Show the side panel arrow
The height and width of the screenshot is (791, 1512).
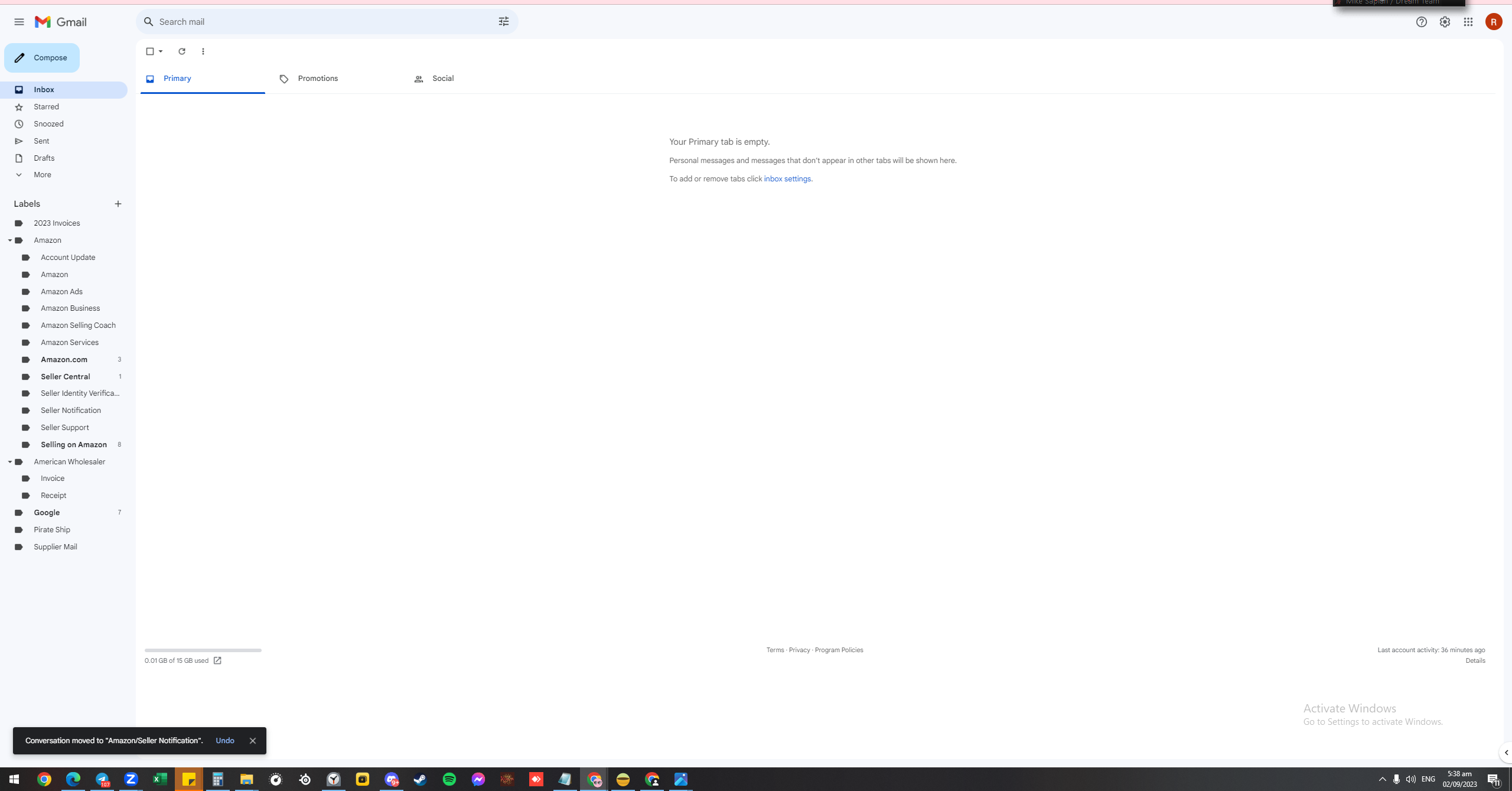(1506, 753)
